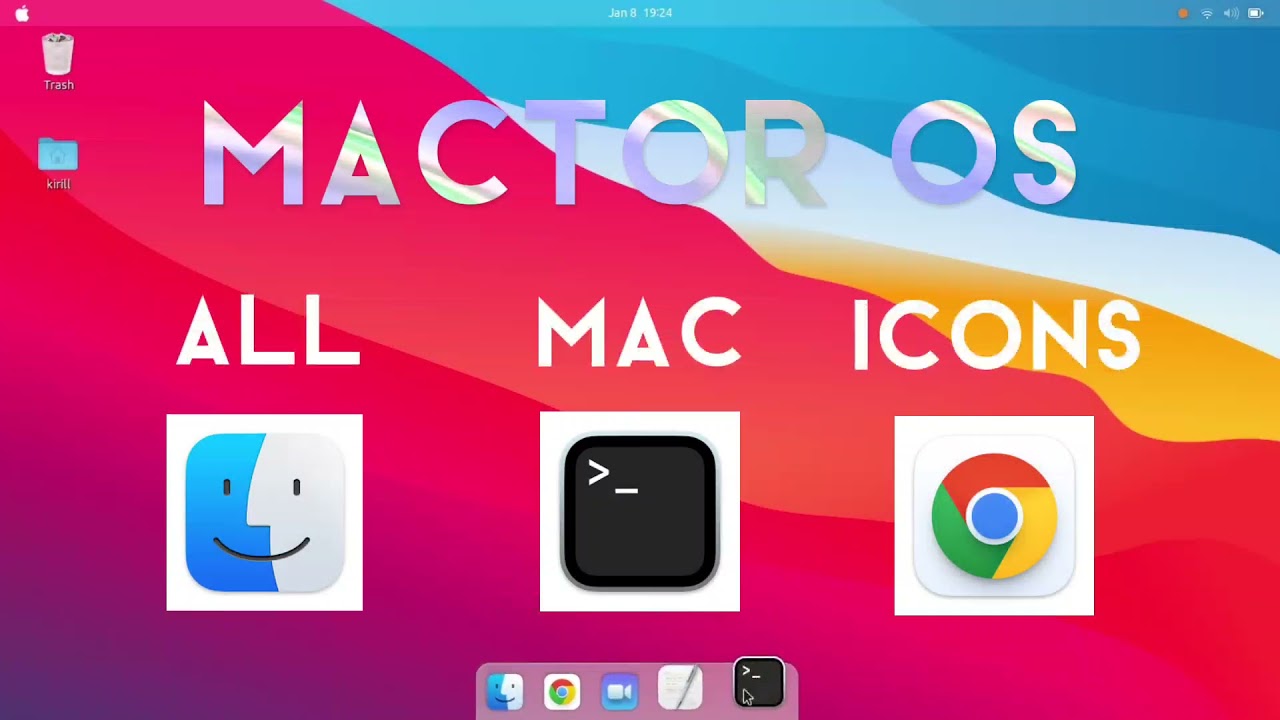Open the Wi-Fi status icon
The height and width of the screenshot is (720, 1280).
(x=1207, y=13)
